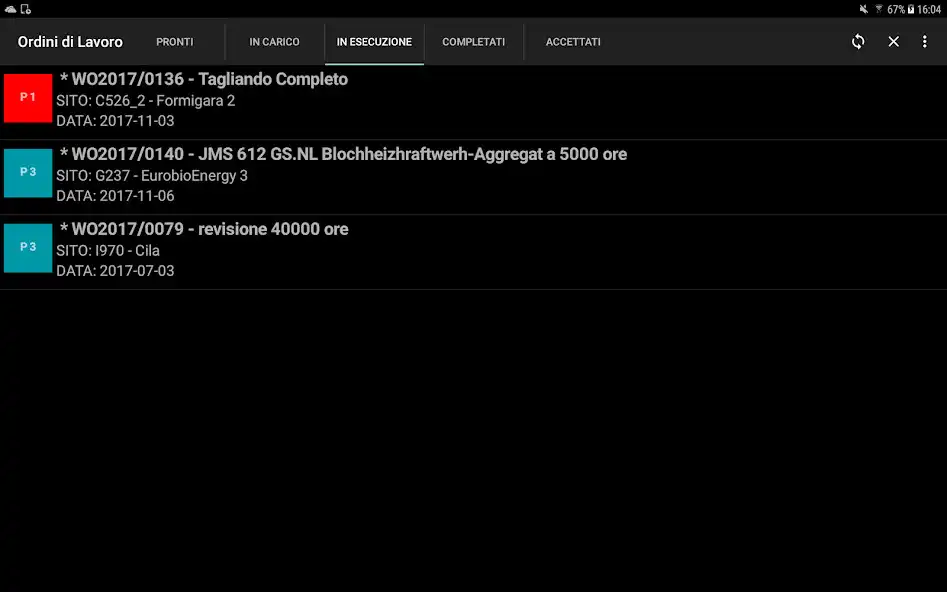Image resolution: width=947 pixels, height=592 pixels.
Task: Open the IN CARICO tab
Action: pyautogui.click(x=274, y=42)
